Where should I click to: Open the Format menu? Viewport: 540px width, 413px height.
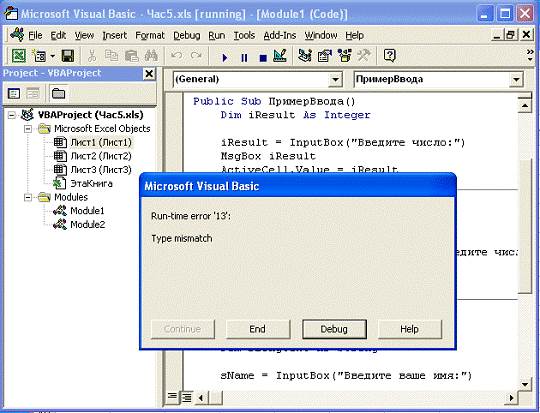[x=150, y=35]
